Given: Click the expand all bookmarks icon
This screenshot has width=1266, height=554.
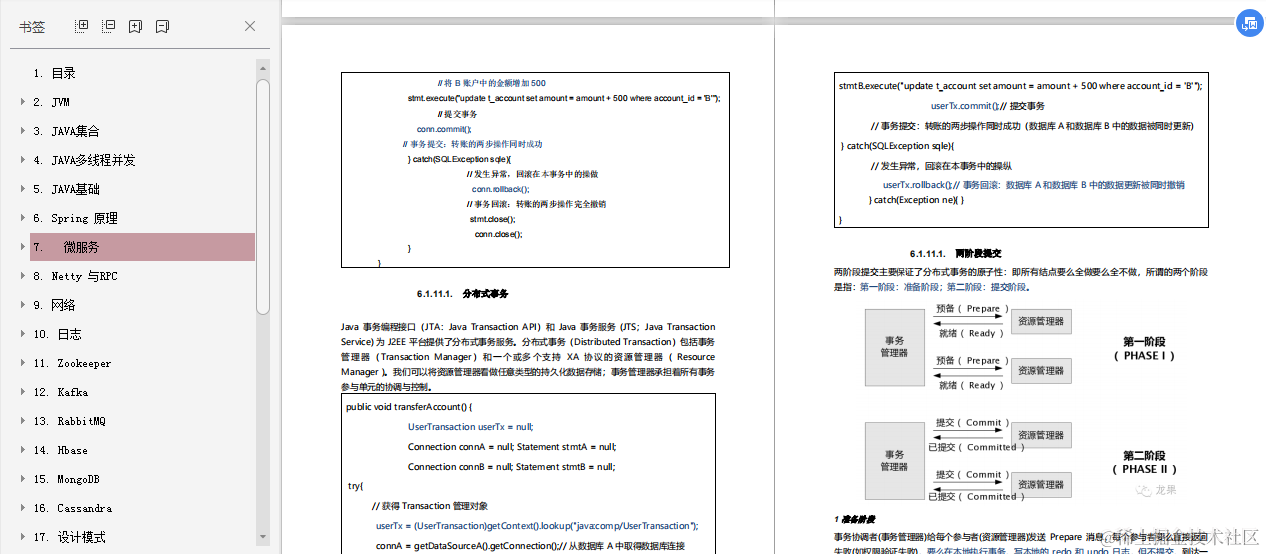Looking at the screenshot, I should (82, 26).
